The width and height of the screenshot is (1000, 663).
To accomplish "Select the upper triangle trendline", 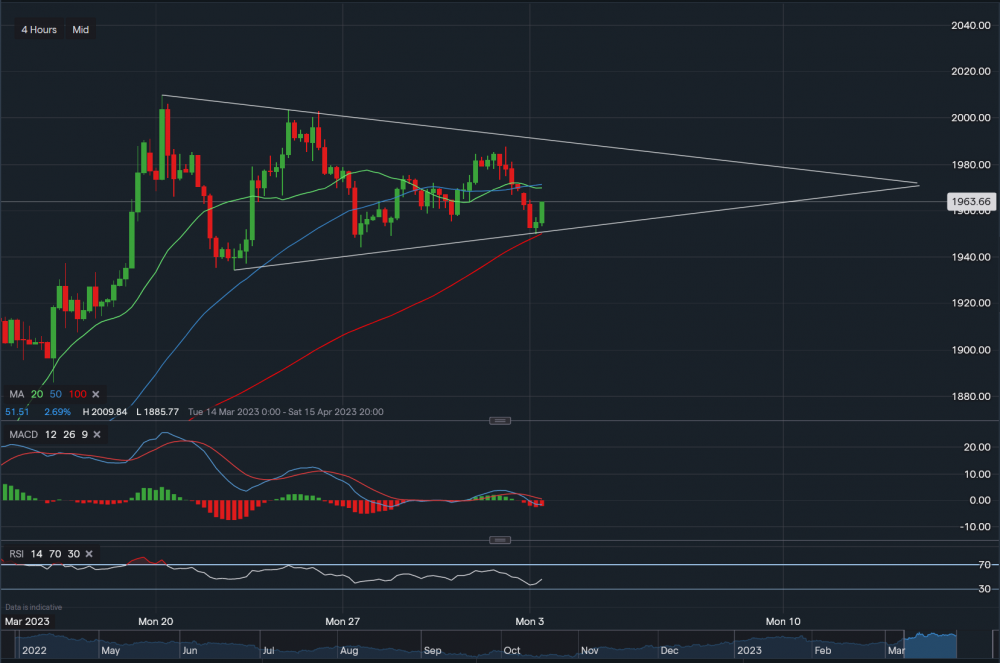I will 600,149.
